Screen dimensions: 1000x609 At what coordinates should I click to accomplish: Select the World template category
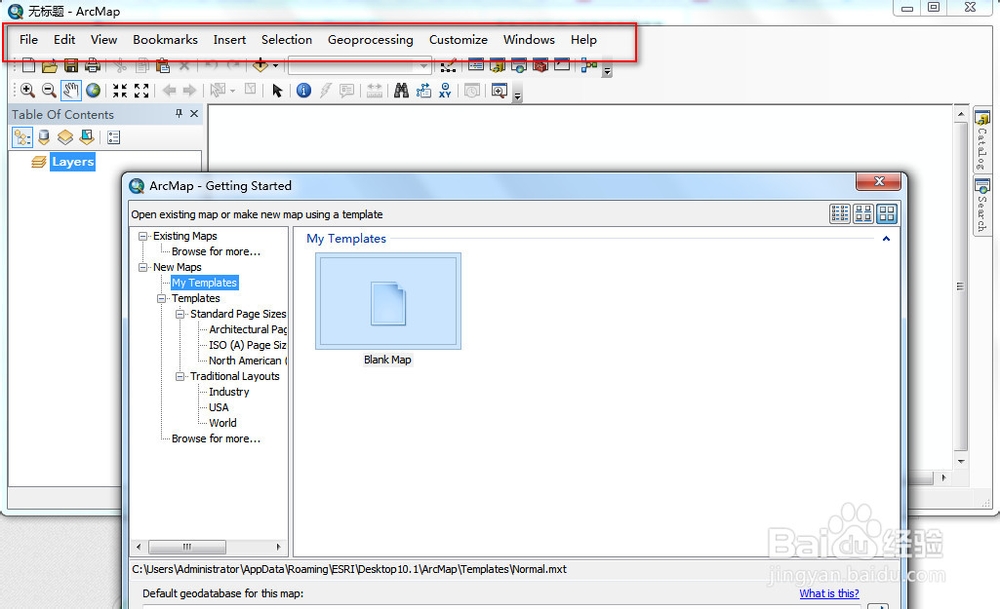click(223, 423)
